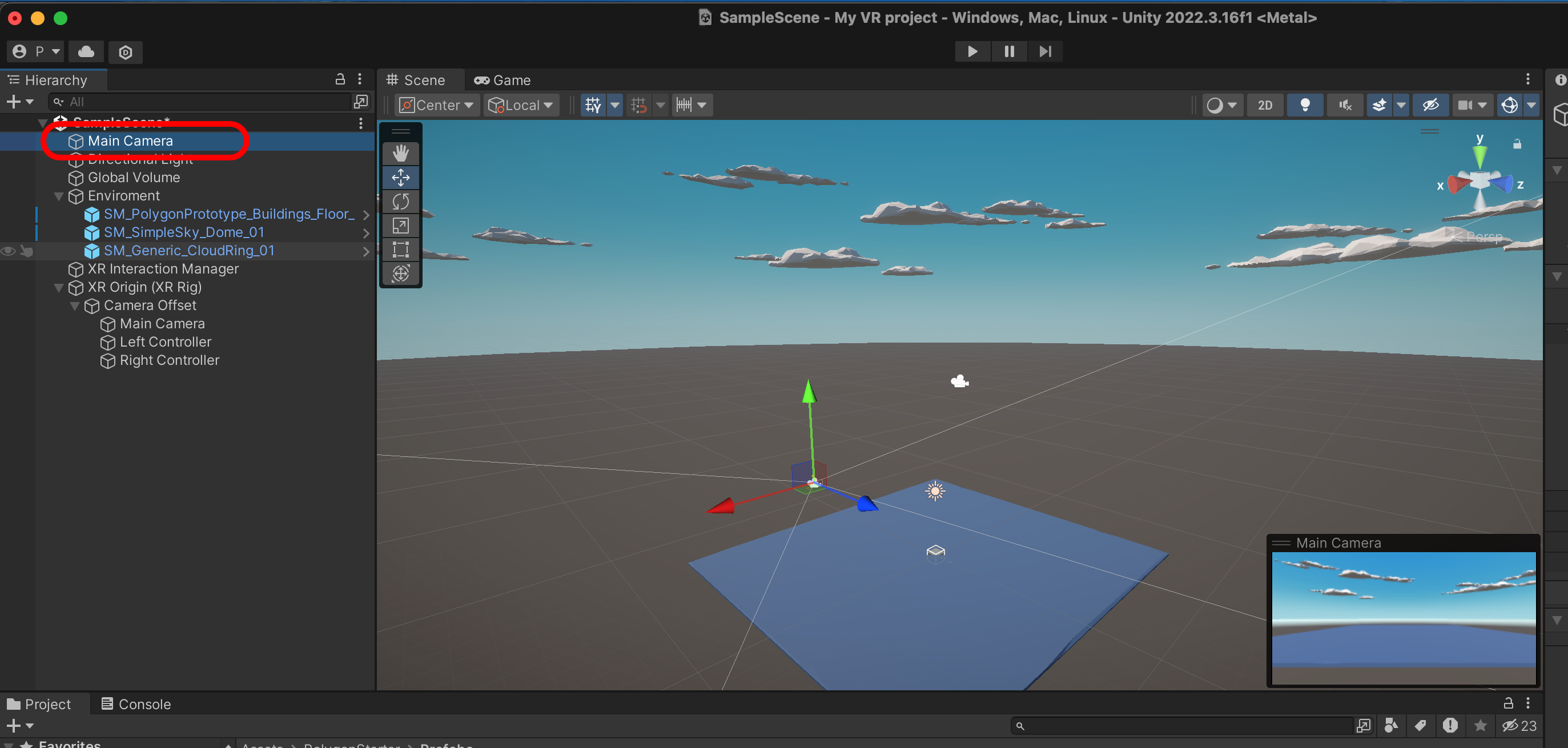The image size is (1568, 748).
Task: Collapse the Enviroment tree node
Action: click(x=59, y=196)
